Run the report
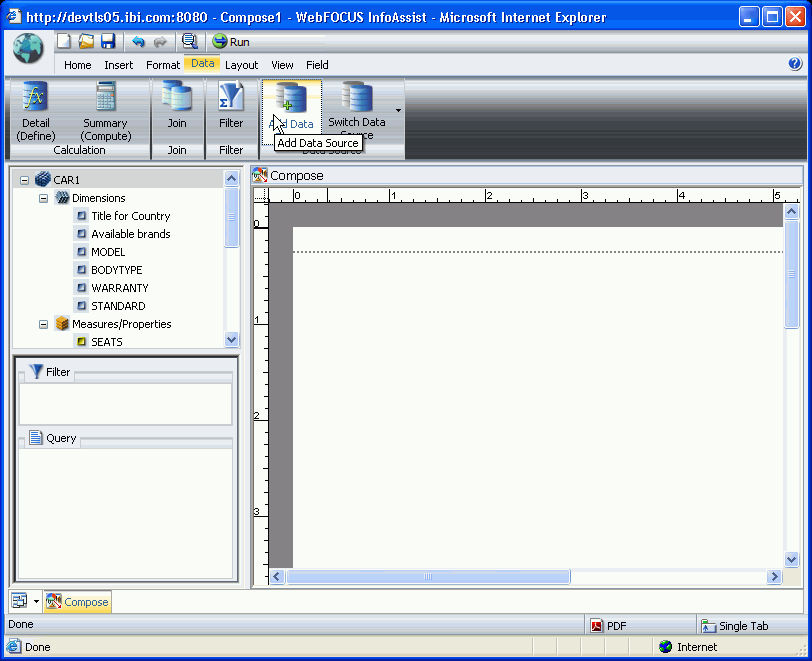The height and width of the screenshot is (661, 812). coord(231,41)
